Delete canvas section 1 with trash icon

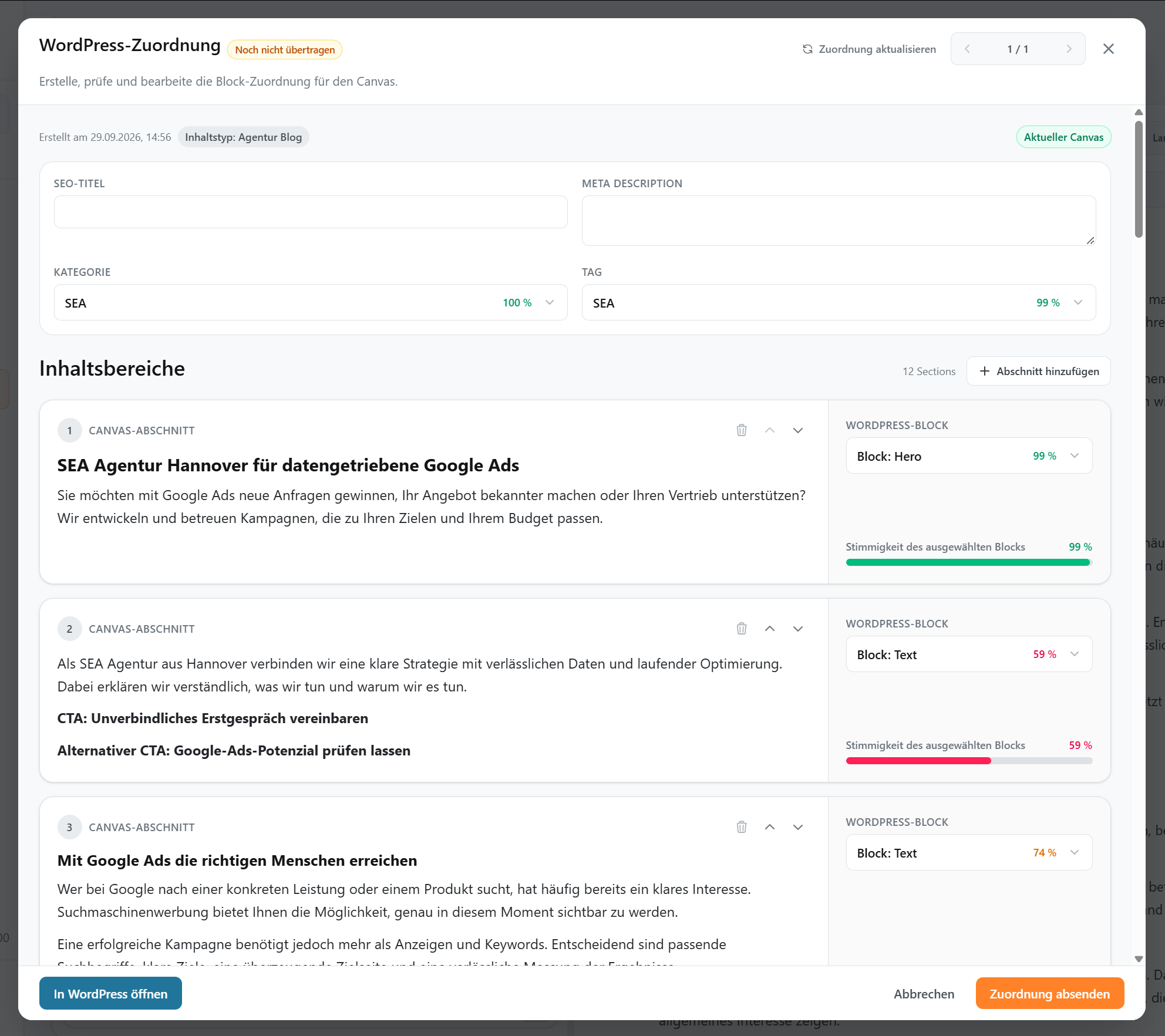(x=742, y=430)
